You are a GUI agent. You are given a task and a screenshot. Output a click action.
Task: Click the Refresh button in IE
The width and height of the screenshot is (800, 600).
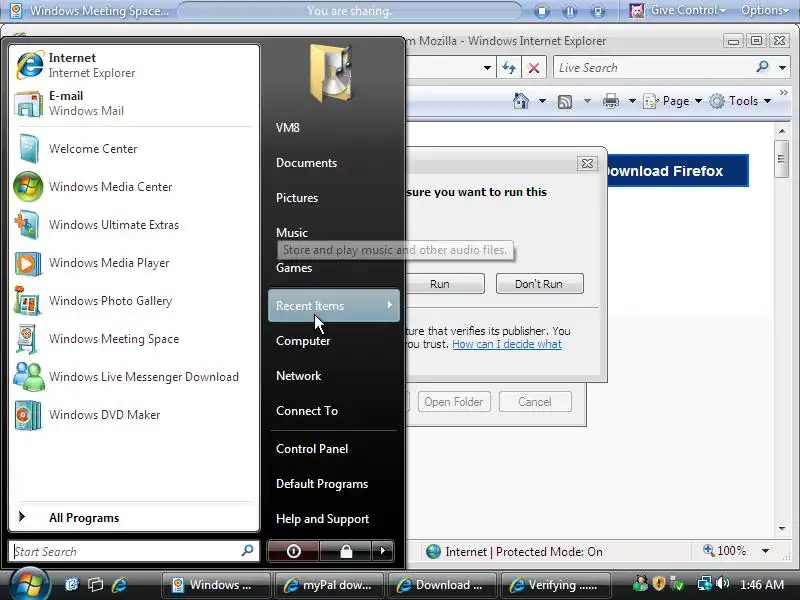pyautogui.click(x=509, y=67)
